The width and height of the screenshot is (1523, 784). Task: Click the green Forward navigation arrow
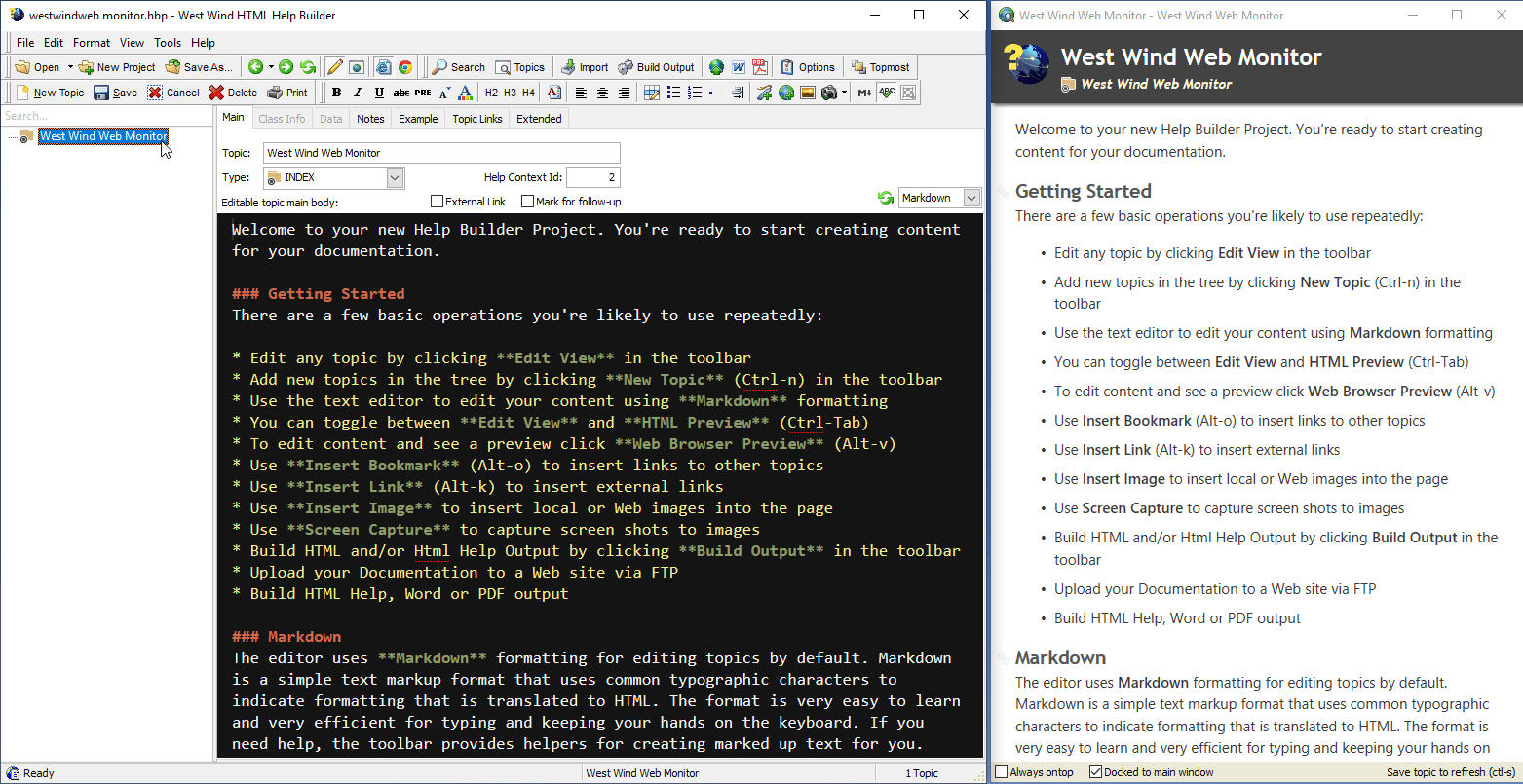click(286, 67)
